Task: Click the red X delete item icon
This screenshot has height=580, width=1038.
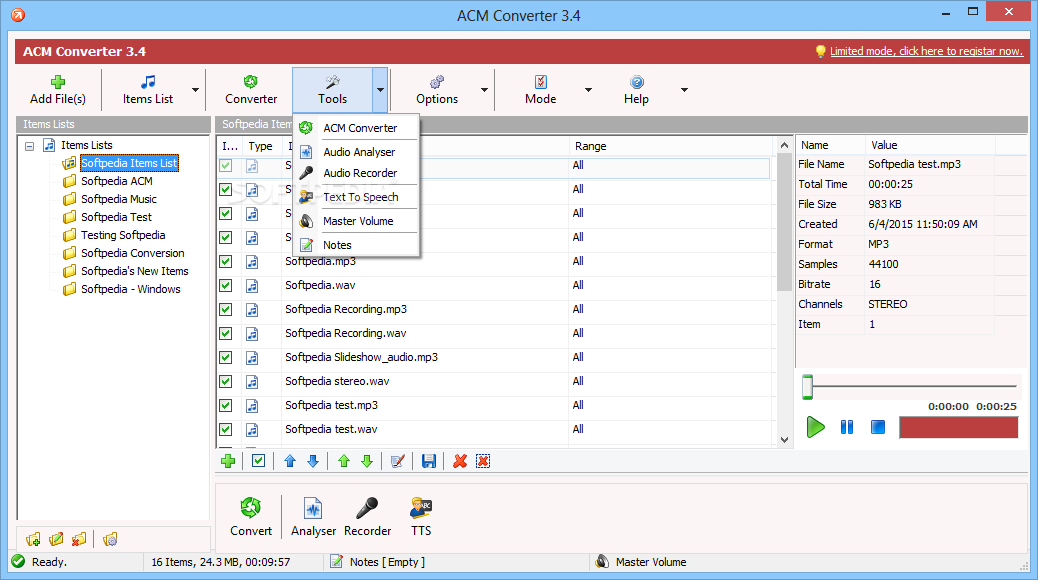Action: pyautogui.click(x=460, y=461)
